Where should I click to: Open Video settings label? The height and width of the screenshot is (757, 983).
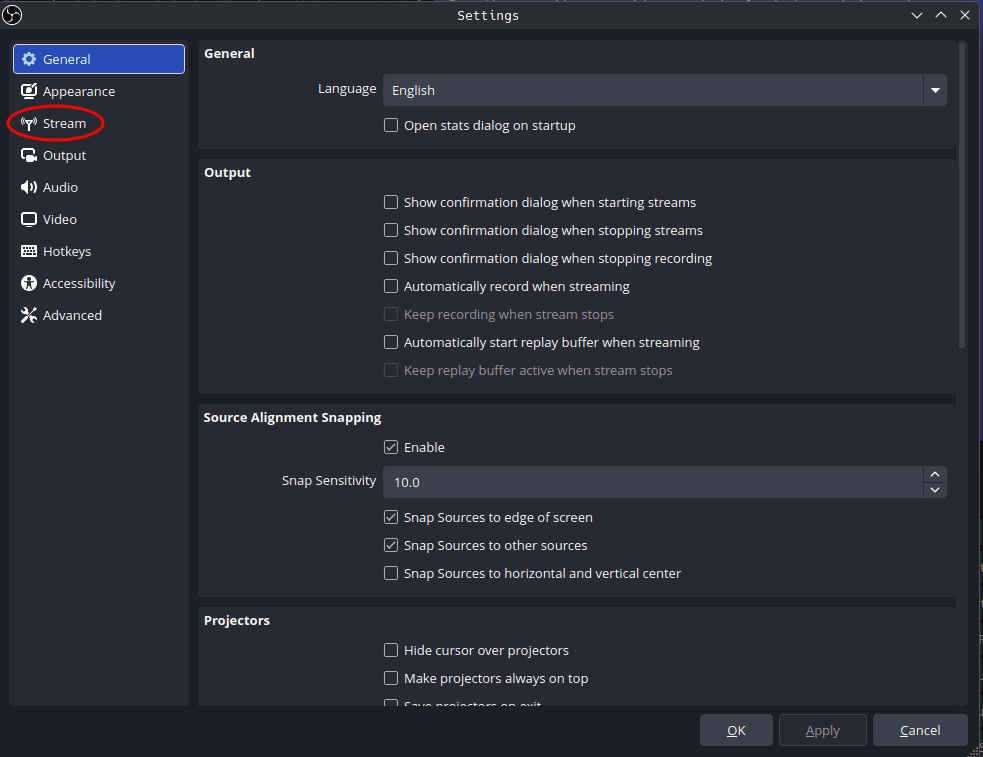click(x=60, y=219)
